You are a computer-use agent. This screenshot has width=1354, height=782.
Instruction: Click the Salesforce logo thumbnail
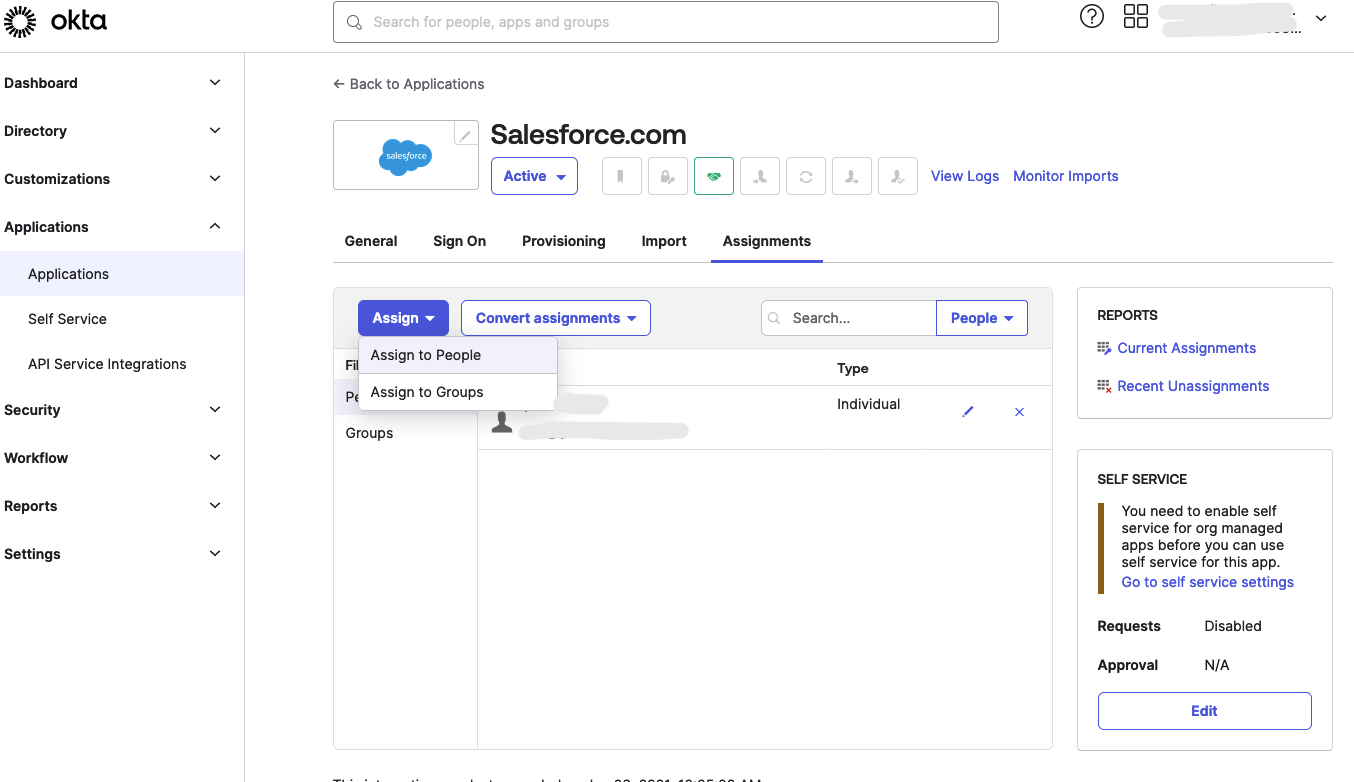(x=406, y=155)
